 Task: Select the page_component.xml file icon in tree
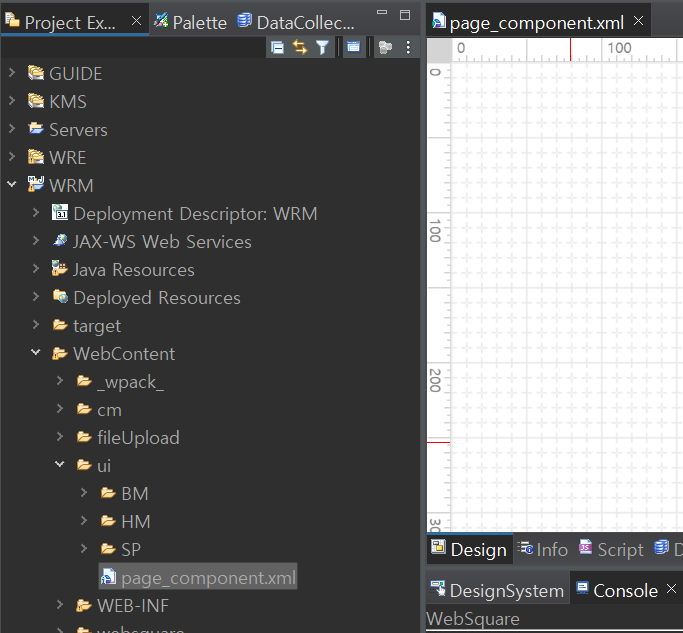[108, 576]
